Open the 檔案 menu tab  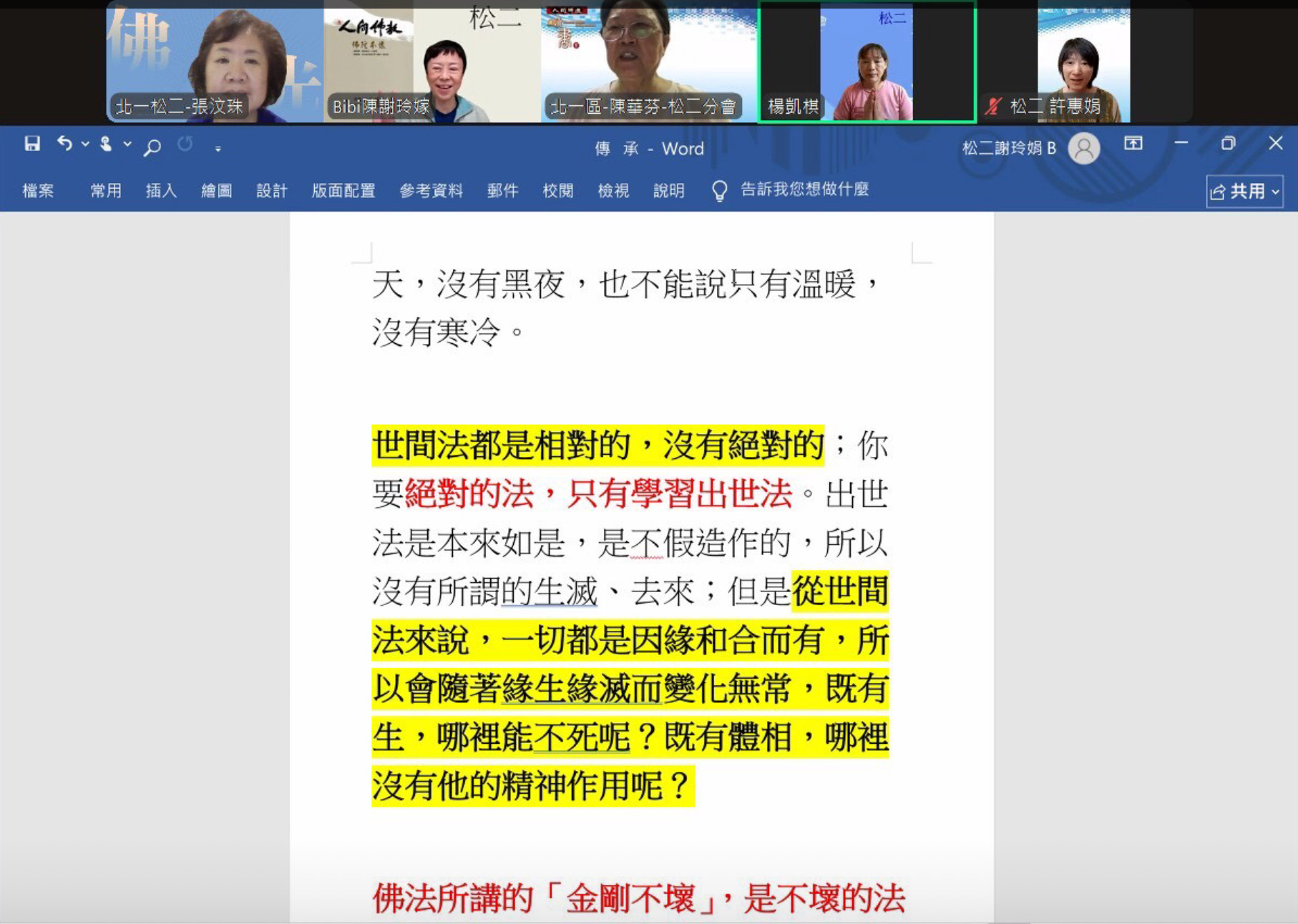[x=38, y=190]
